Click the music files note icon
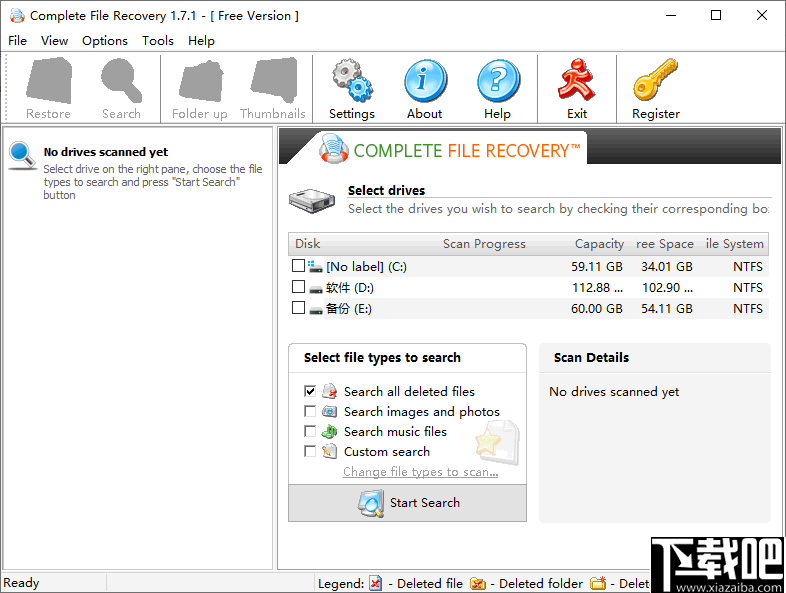 point(329,431)
